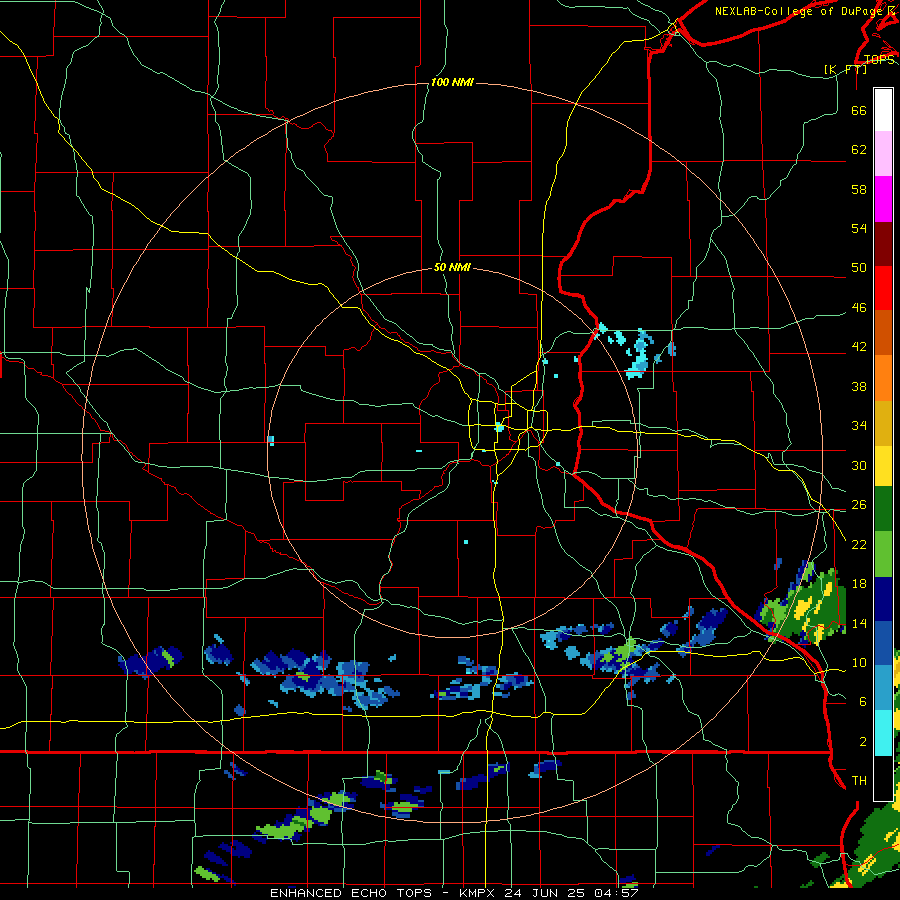Click the "[K FT]" units label

coord(846,69)
